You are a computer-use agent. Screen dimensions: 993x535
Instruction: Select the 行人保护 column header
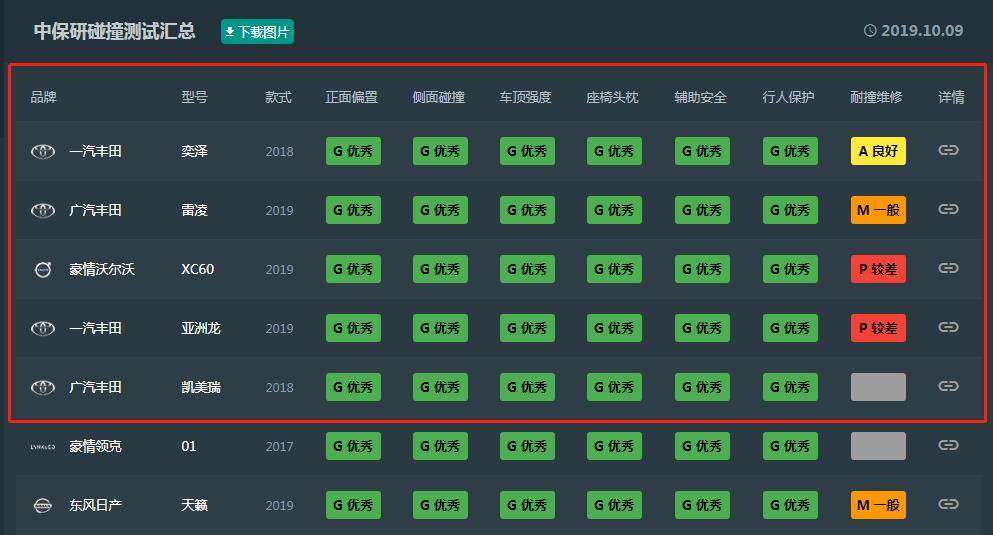tap(788, 97)
